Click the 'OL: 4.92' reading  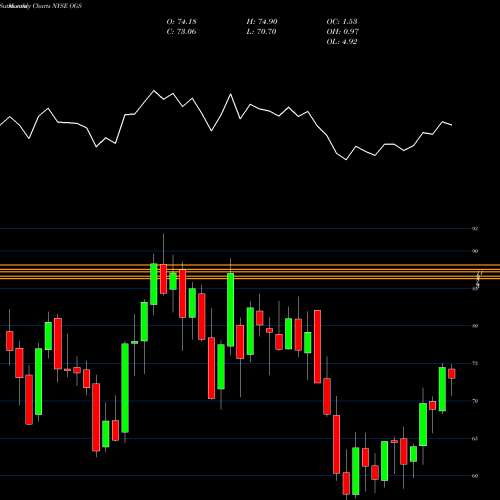click(342, 42)
